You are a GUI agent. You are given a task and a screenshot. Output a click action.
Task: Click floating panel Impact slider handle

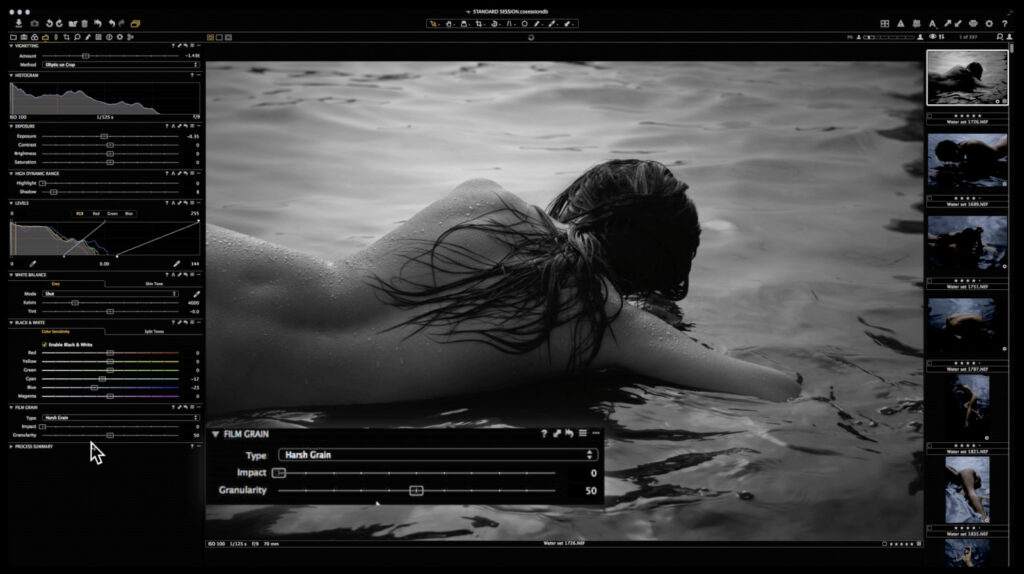279,473
